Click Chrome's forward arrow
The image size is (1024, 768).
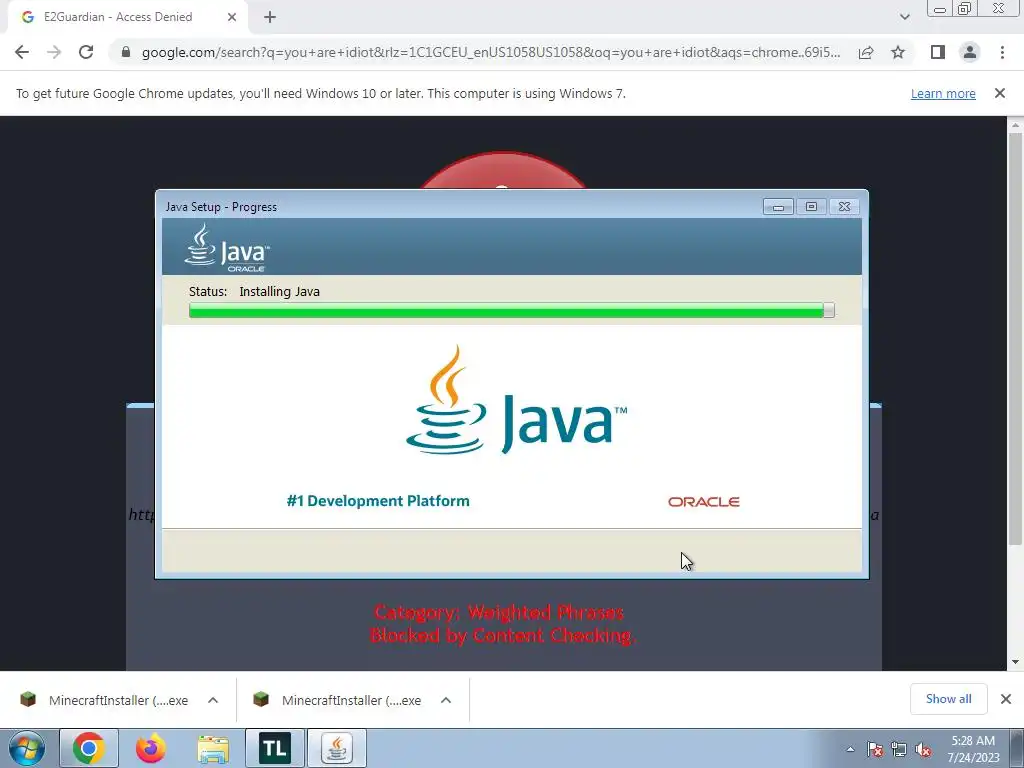(x=54, y=52)
